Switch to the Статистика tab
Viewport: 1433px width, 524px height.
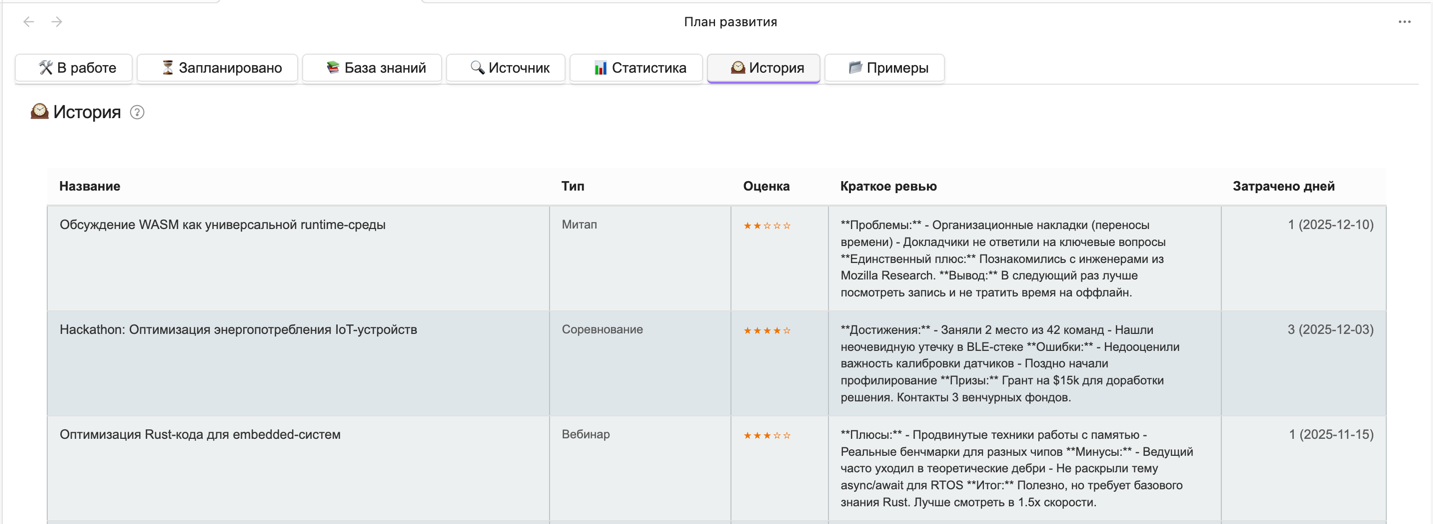pos(636,68)
